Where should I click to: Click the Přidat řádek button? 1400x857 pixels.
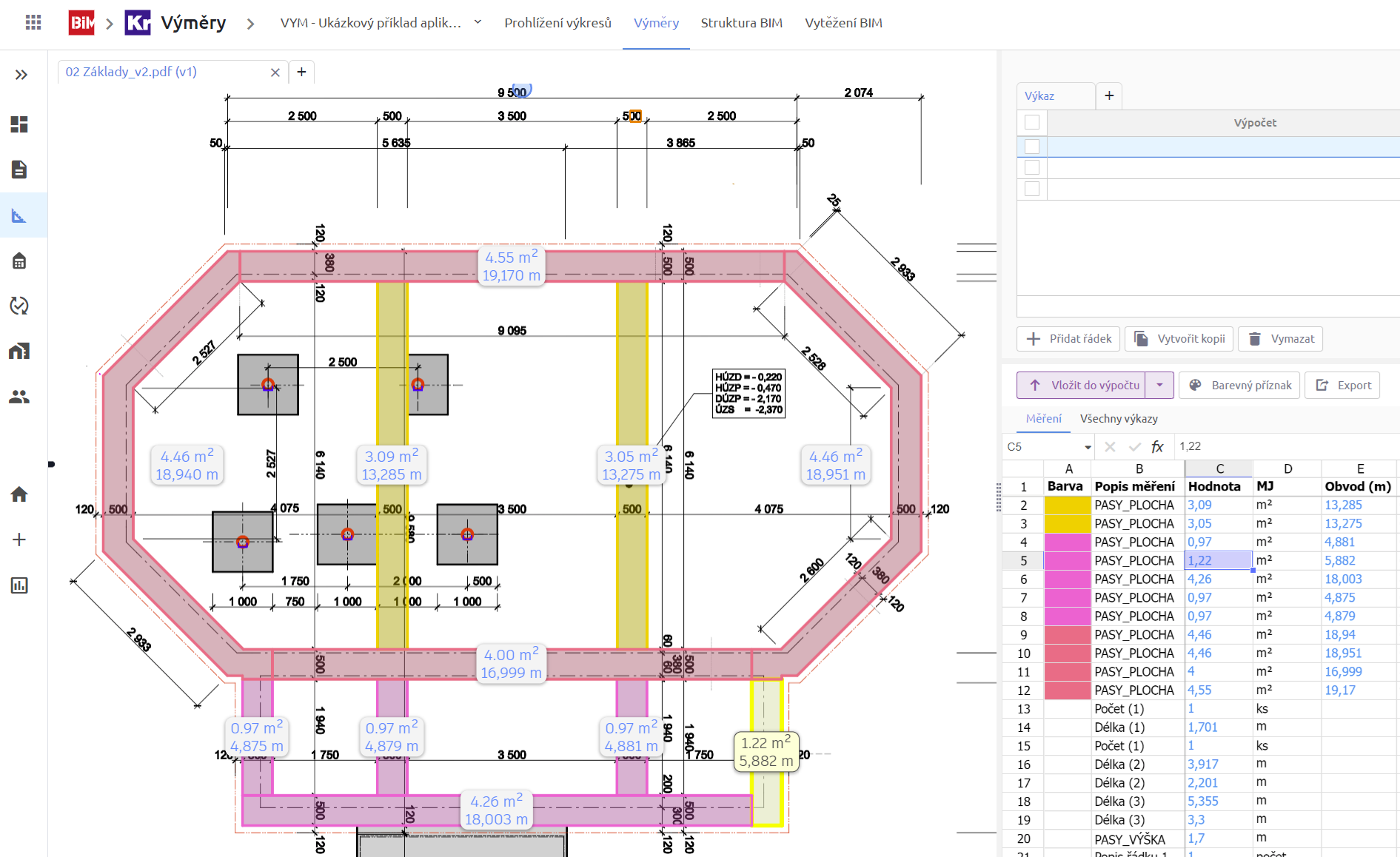1069,339
